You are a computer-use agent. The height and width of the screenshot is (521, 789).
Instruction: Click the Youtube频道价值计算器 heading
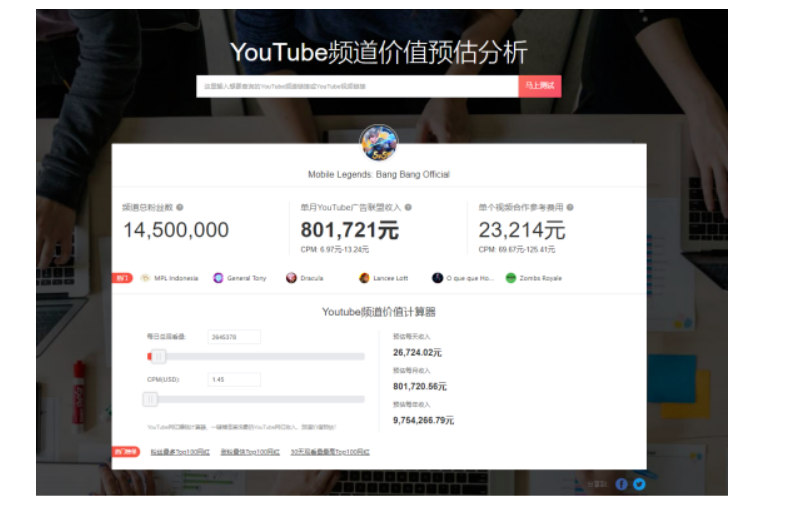pyautogui.click(x=379, y=312)
